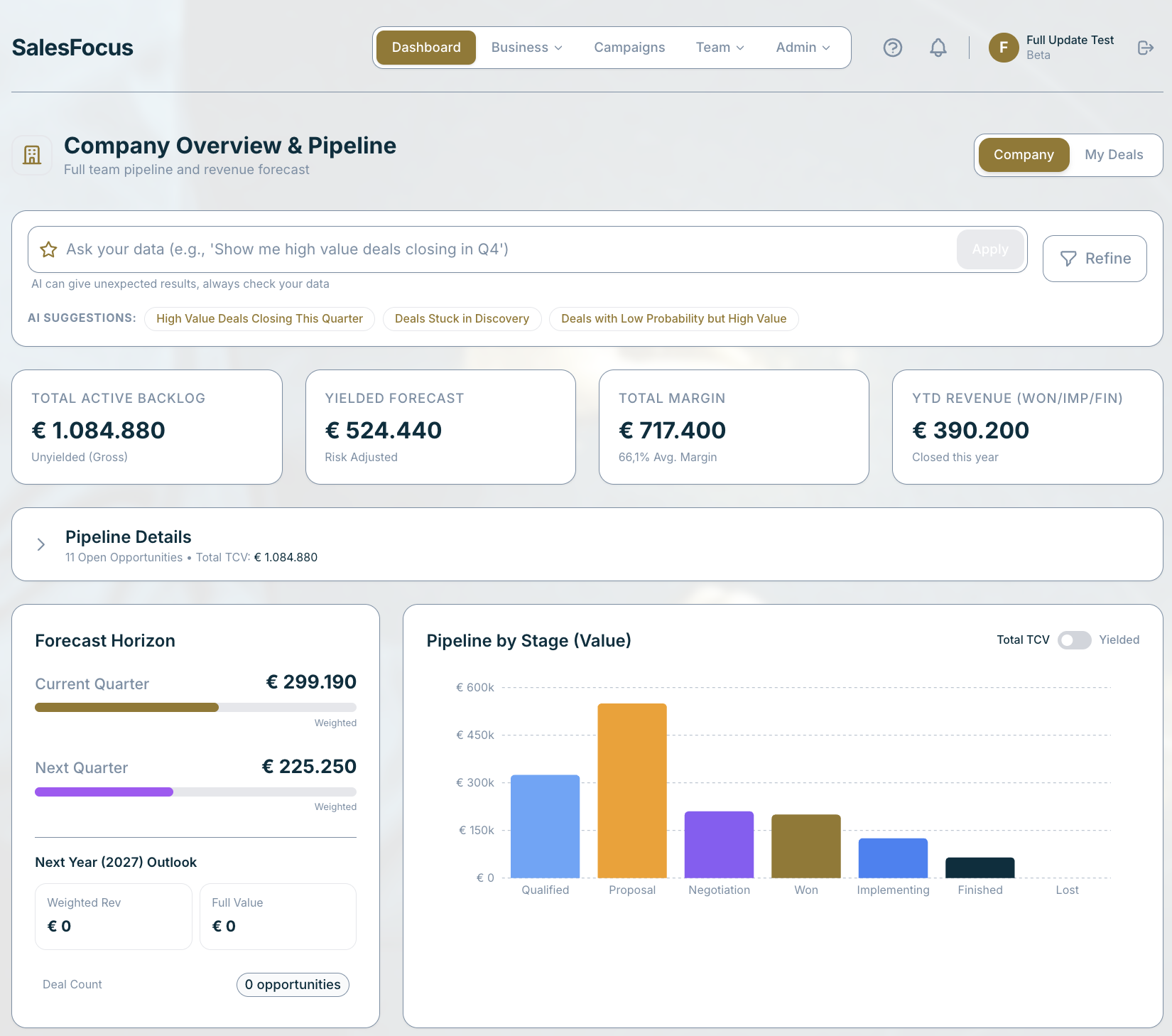Select the Implementing bar in the chart
Viewport: 1172px width, 1036px height.
893,858
